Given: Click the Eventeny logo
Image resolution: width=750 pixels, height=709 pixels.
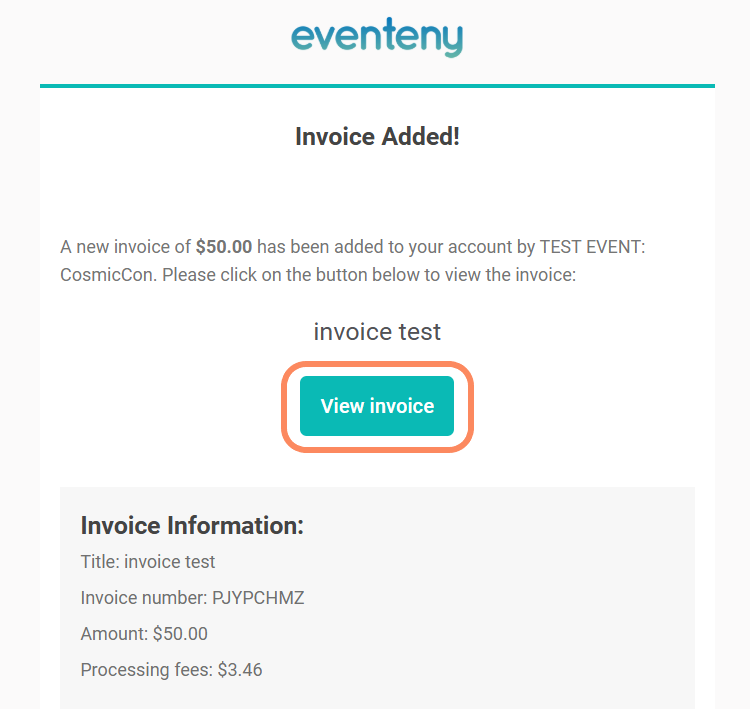Looking at the screenshot, I should [377, 37].
